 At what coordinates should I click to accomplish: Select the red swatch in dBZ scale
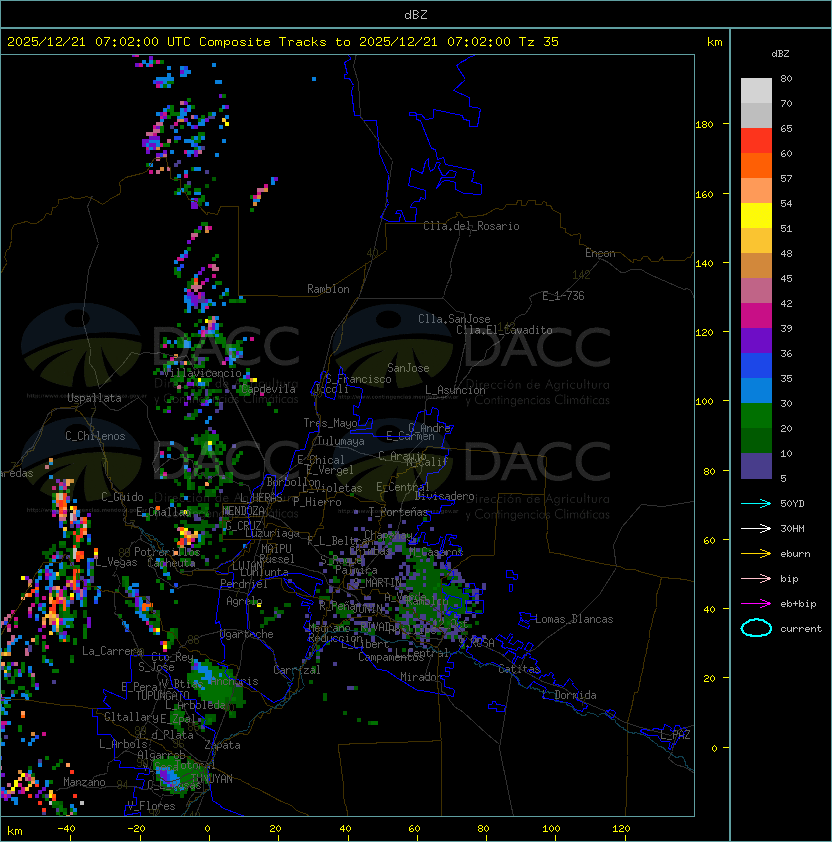click(756, 141)
